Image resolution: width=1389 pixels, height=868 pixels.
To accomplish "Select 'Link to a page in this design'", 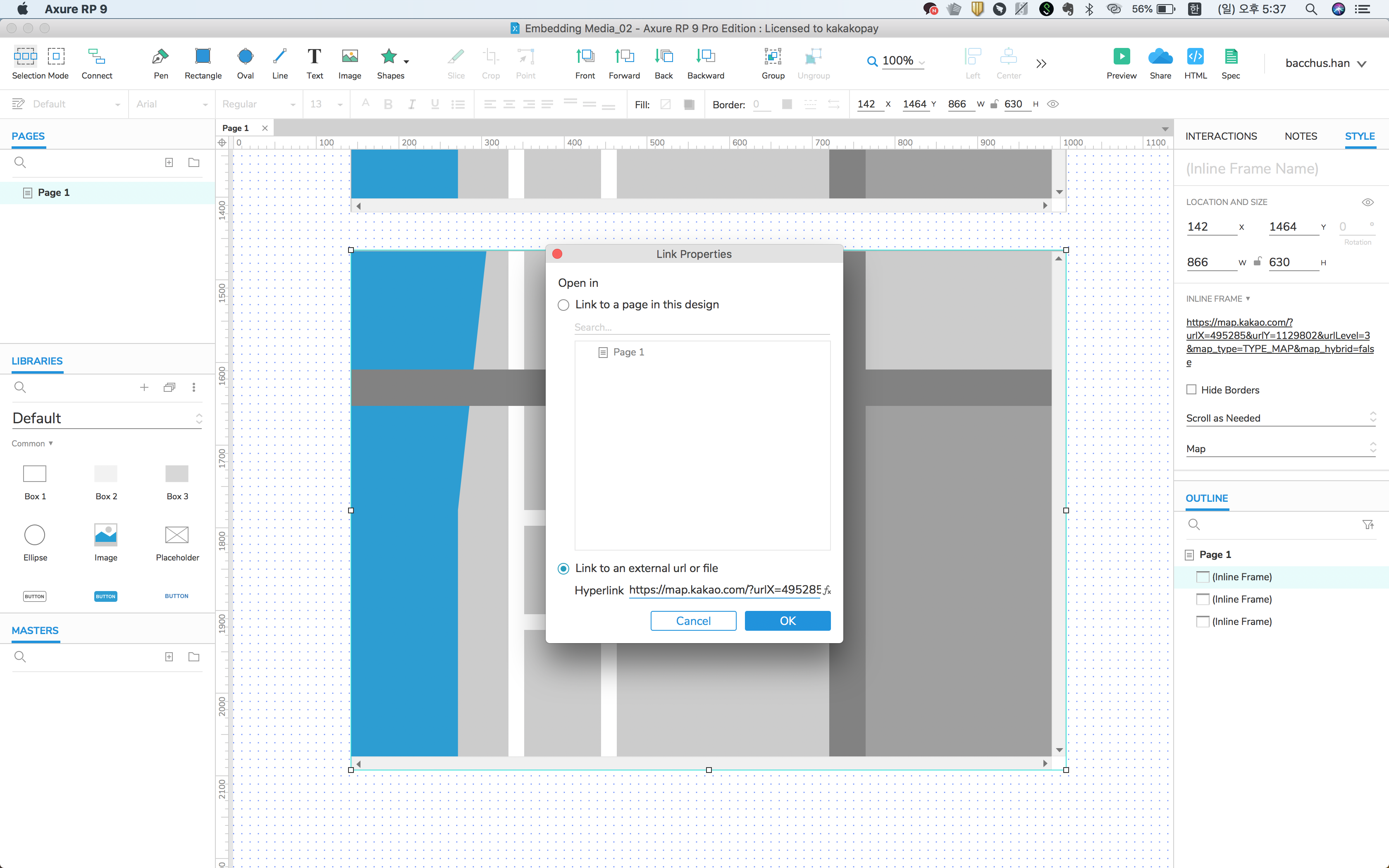I will [563, 305].
